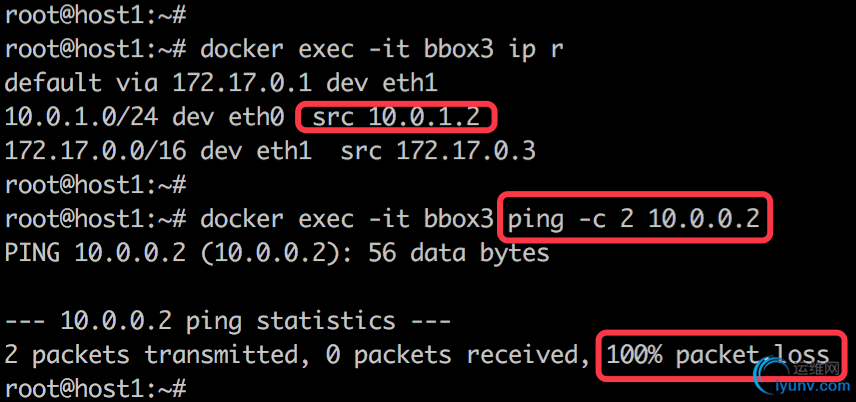Click the 'docker exec -it bbox3 ip r' command
Viewport: 856px width, 402px height.
(x=382, y=49)
